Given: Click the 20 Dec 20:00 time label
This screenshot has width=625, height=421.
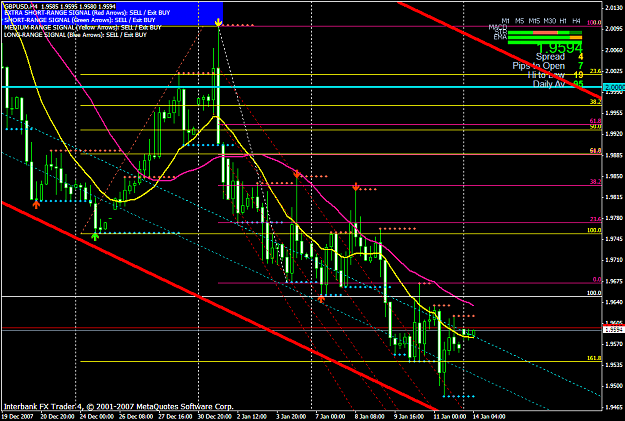Looking at the screenshot, I should point(56,417).
